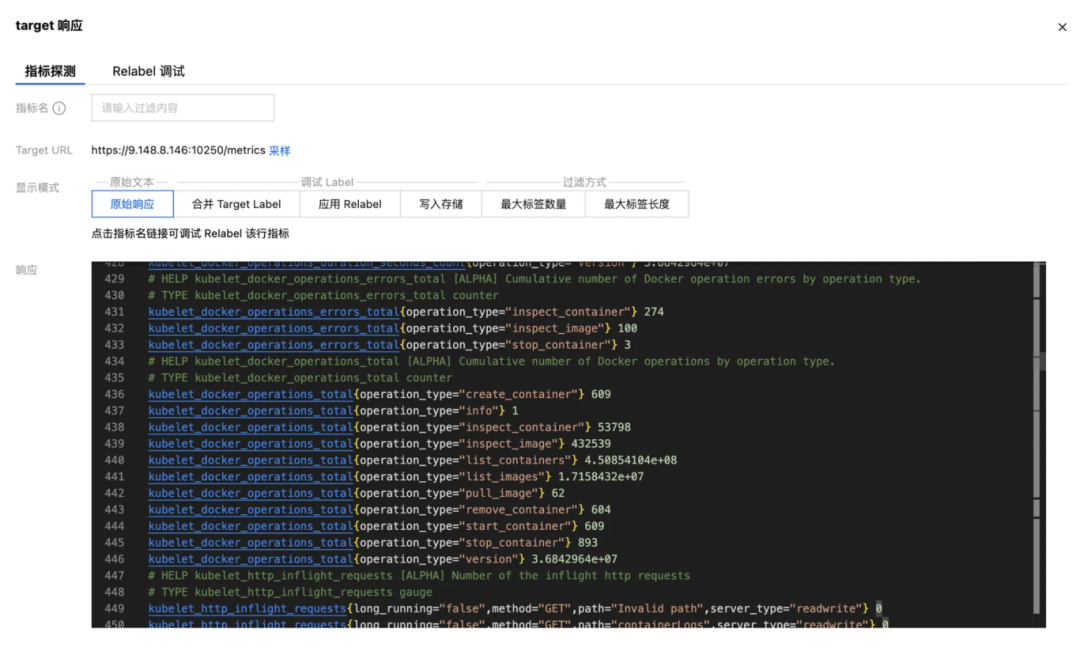Open operations_total metric link for version
Viewport: 1080px width, 655px height.
pos(251,559)
